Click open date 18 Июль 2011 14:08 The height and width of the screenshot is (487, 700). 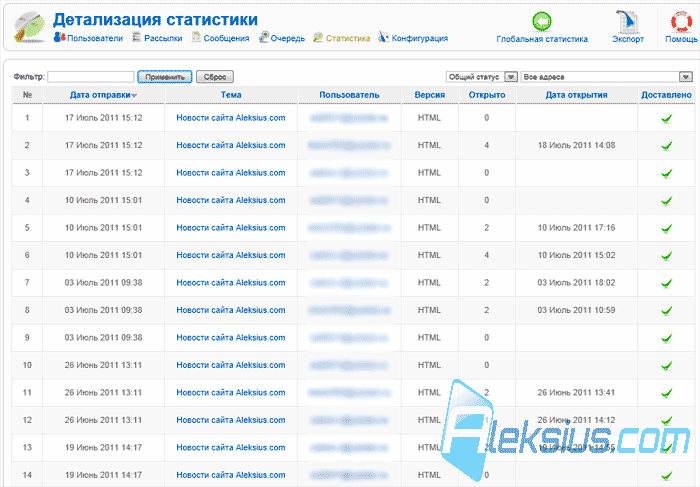(576, 146)
